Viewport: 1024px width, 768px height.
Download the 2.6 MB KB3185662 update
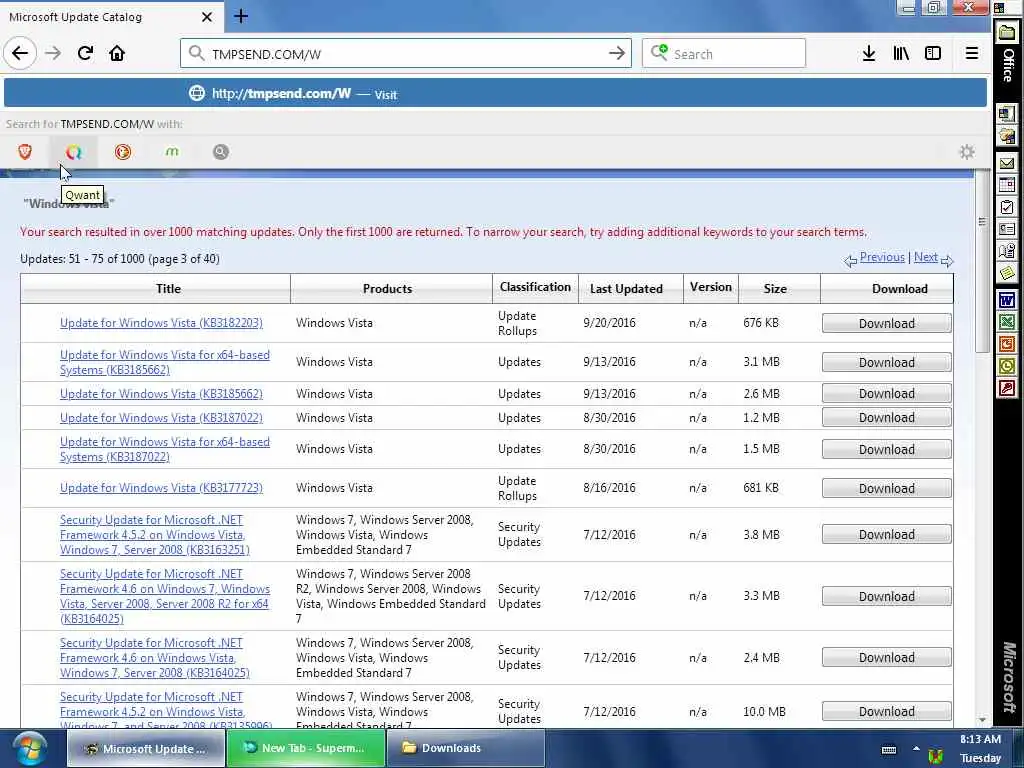[886, 394]
